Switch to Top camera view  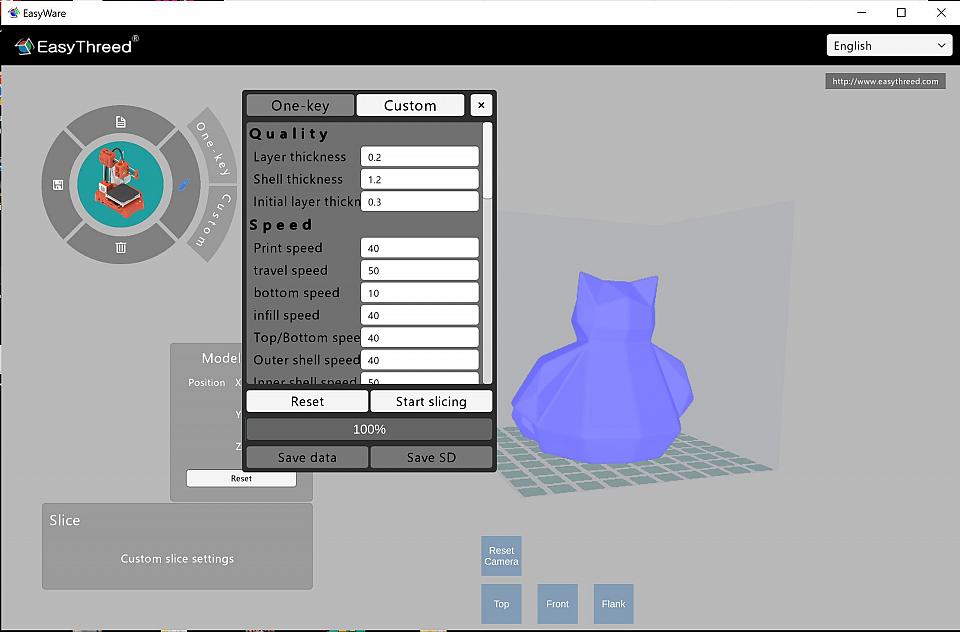501,604
